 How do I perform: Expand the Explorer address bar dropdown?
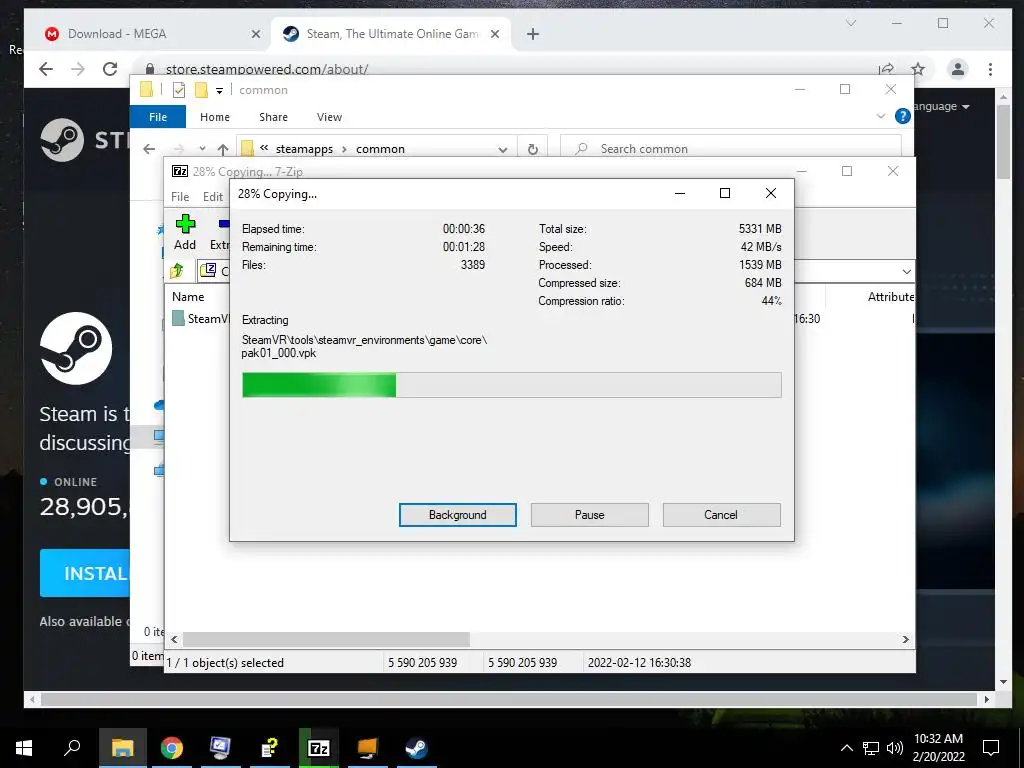tap(503, 149)
